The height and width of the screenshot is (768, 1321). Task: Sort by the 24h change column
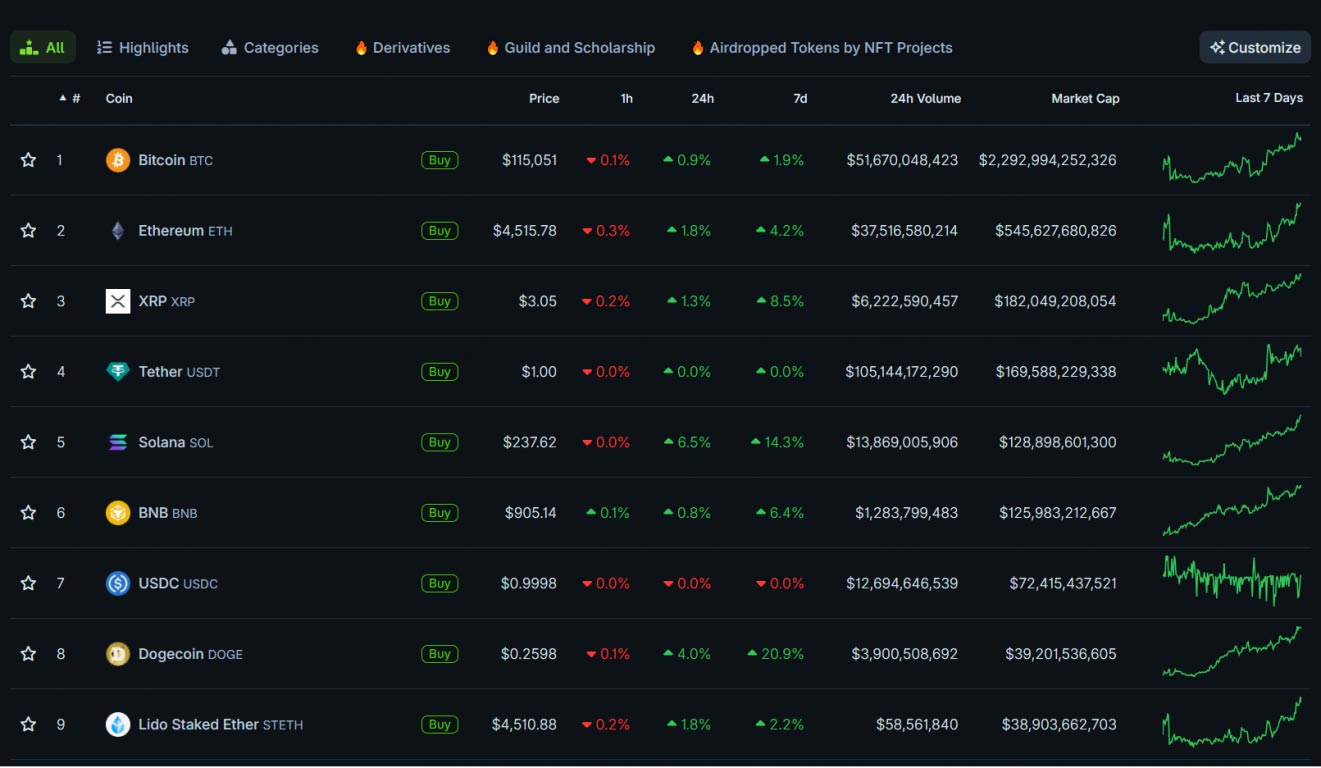703,98
